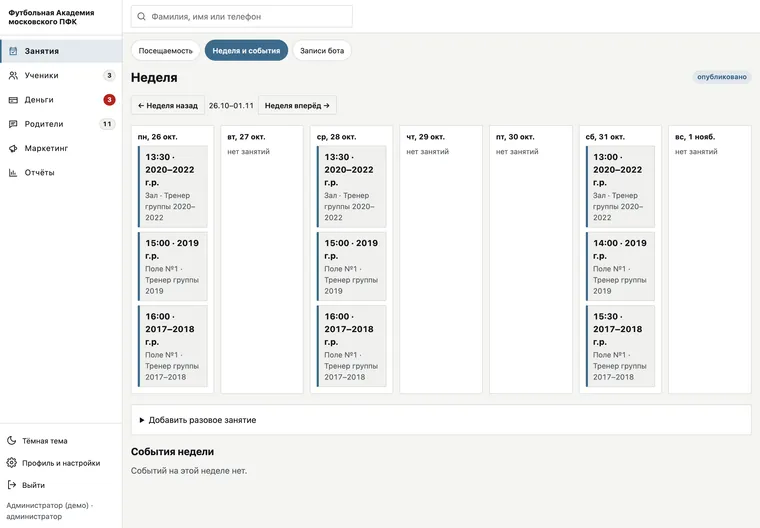This screenshot has width=760, height=528.
Task: Click the вт, 27 окт. day header
Action: [x=246, y=137]
